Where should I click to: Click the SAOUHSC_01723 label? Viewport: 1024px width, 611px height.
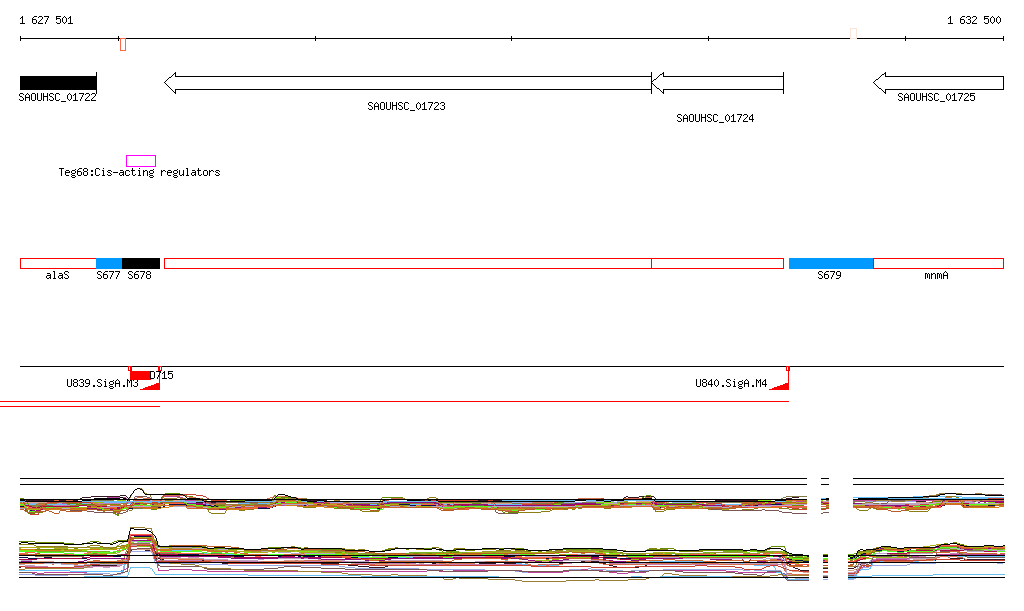click(406, 106)
